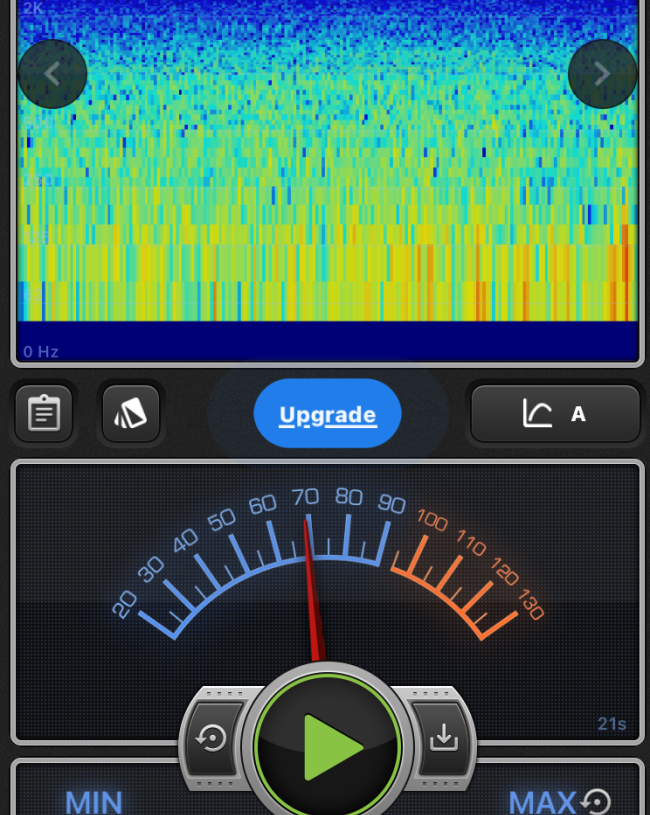Click the reset arrow beside MAX
This screenshot has width=650, height=815.
[597, 801]
